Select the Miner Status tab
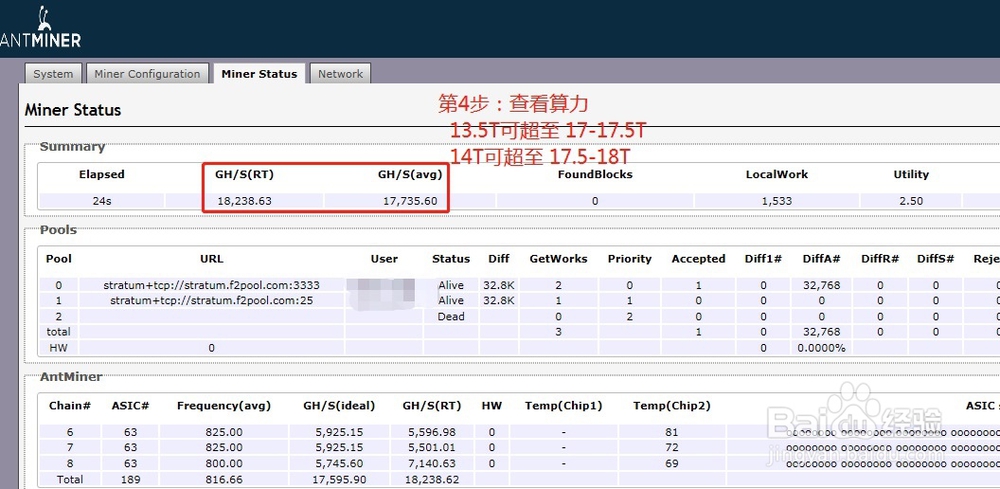 259,74
